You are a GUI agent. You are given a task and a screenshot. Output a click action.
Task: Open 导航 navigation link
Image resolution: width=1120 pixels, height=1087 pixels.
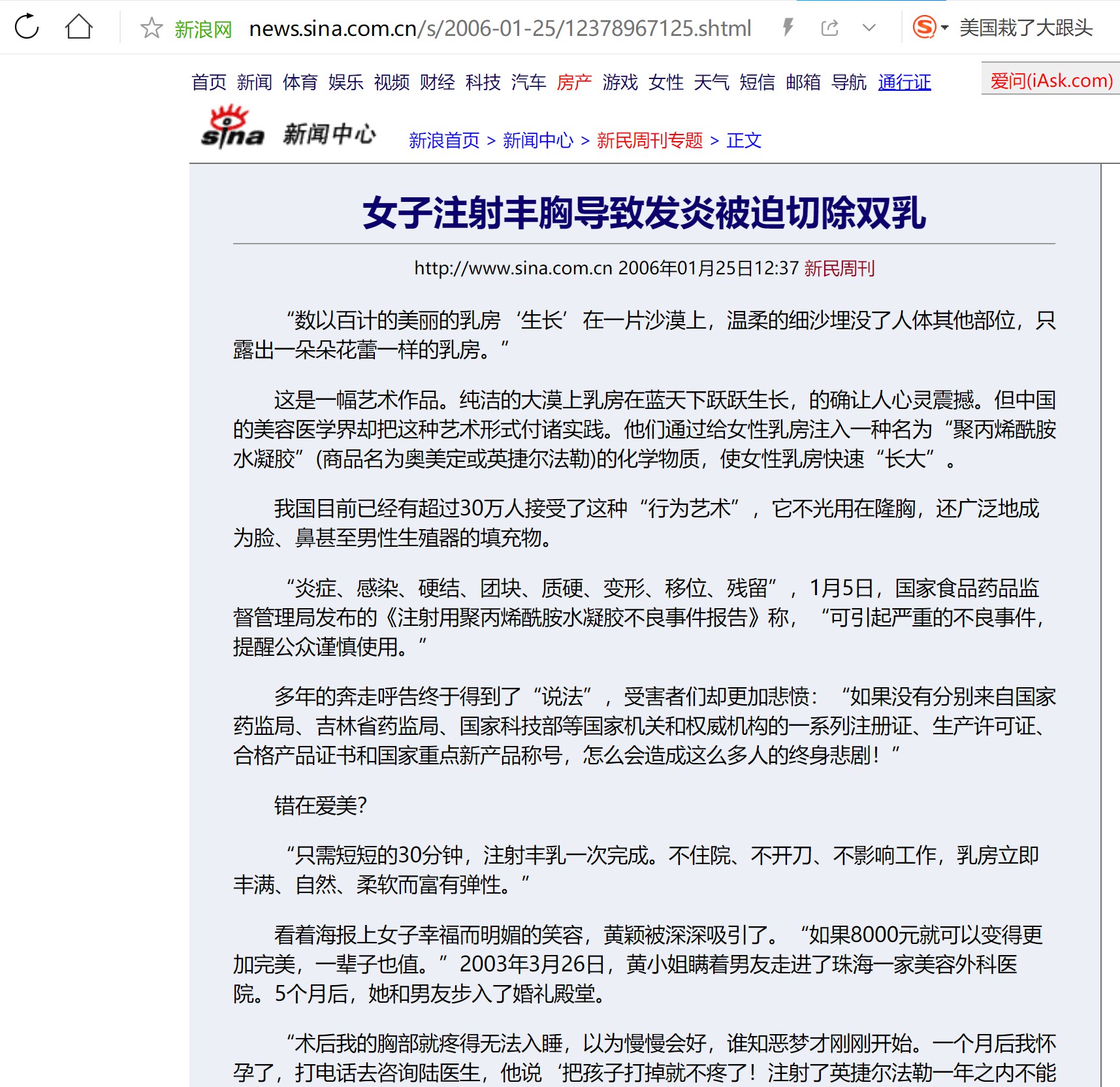[x=849, y=82]
